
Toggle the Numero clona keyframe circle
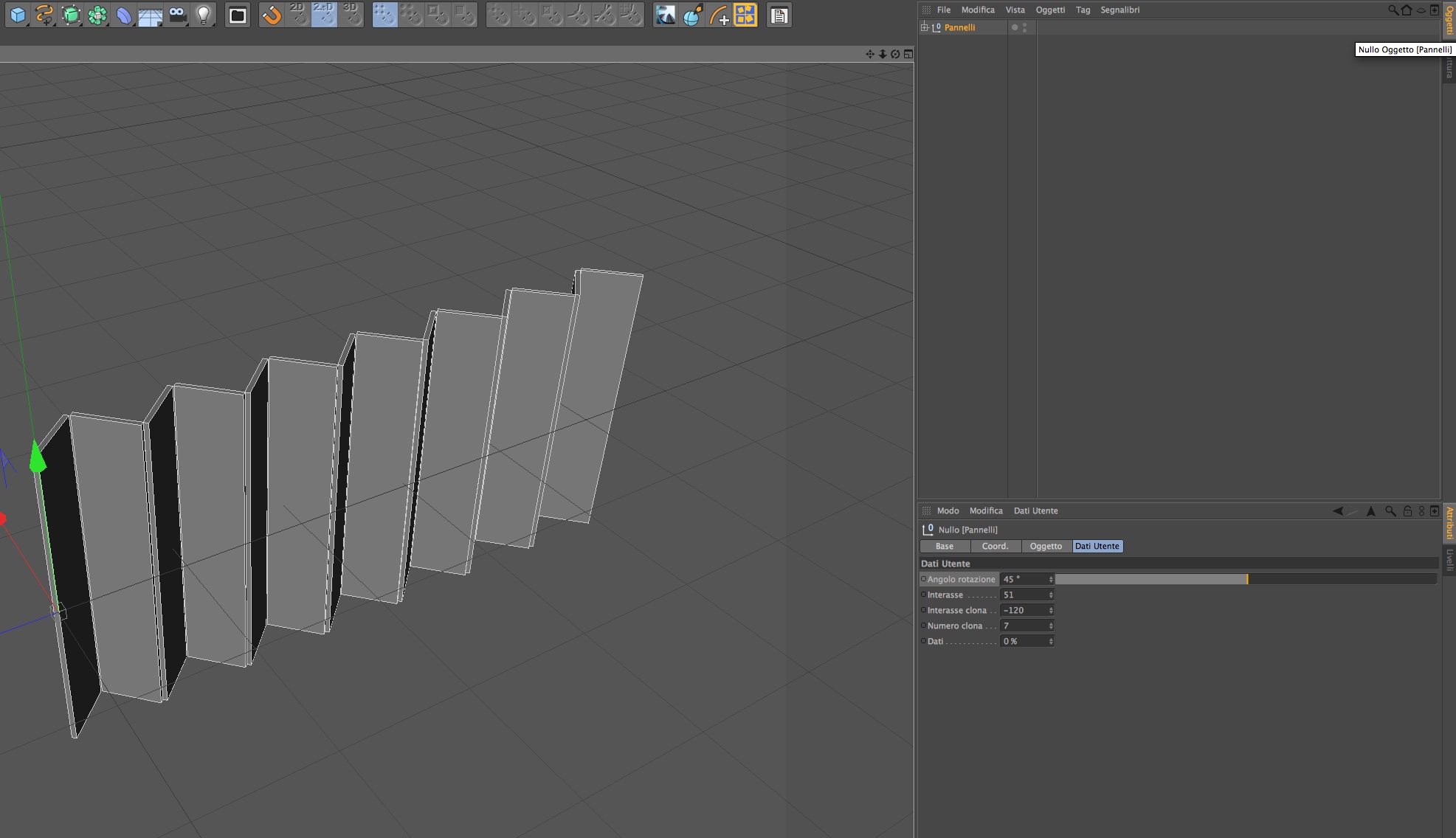click(x=923, y=626)
